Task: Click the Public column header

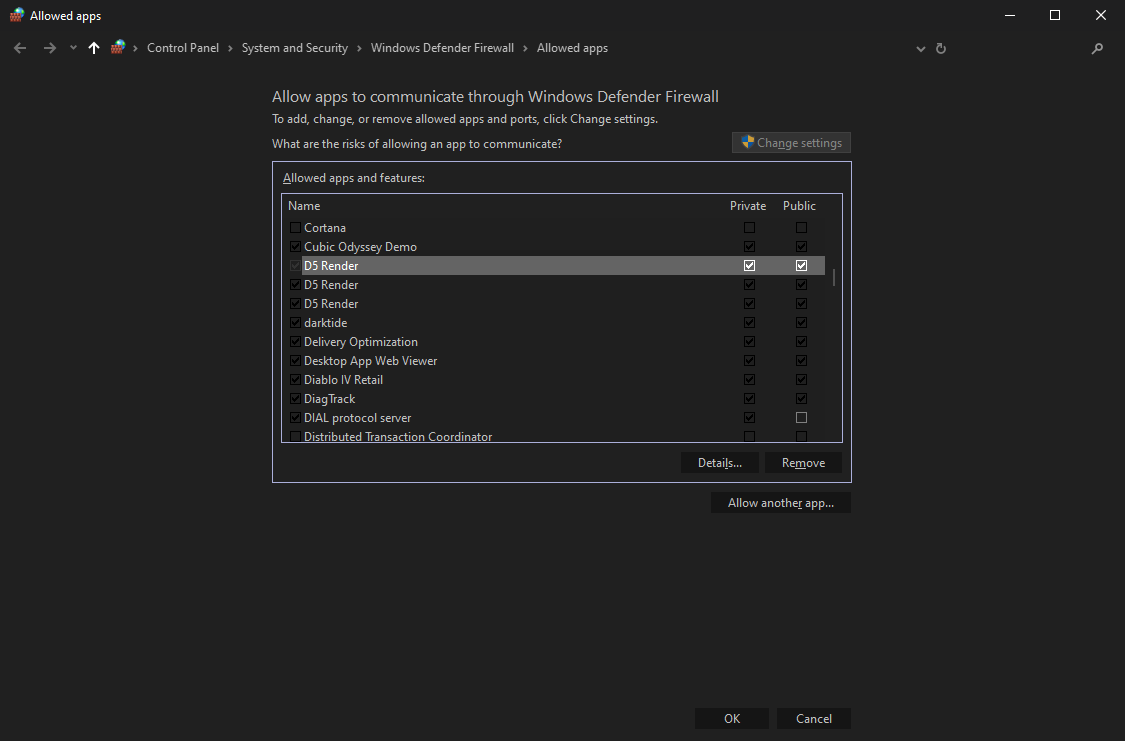Action: tap(799, 206)
